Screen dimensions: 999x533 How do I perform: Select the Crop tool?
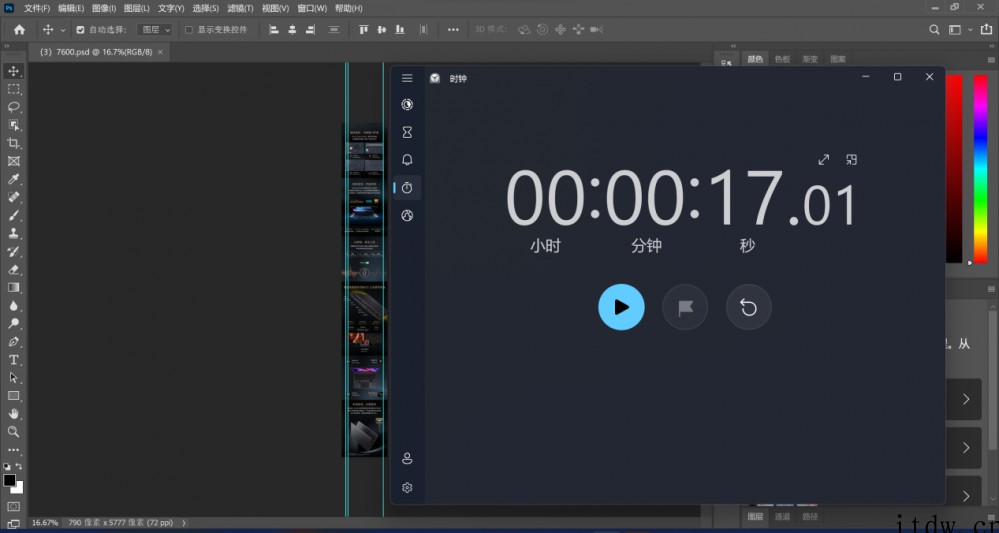pyautogui.click(x=14, y=143)
